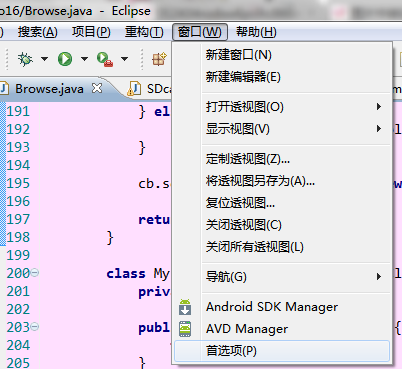
Task: Choose 定制透视图(Z)... entry
Action: click(282, 159)
